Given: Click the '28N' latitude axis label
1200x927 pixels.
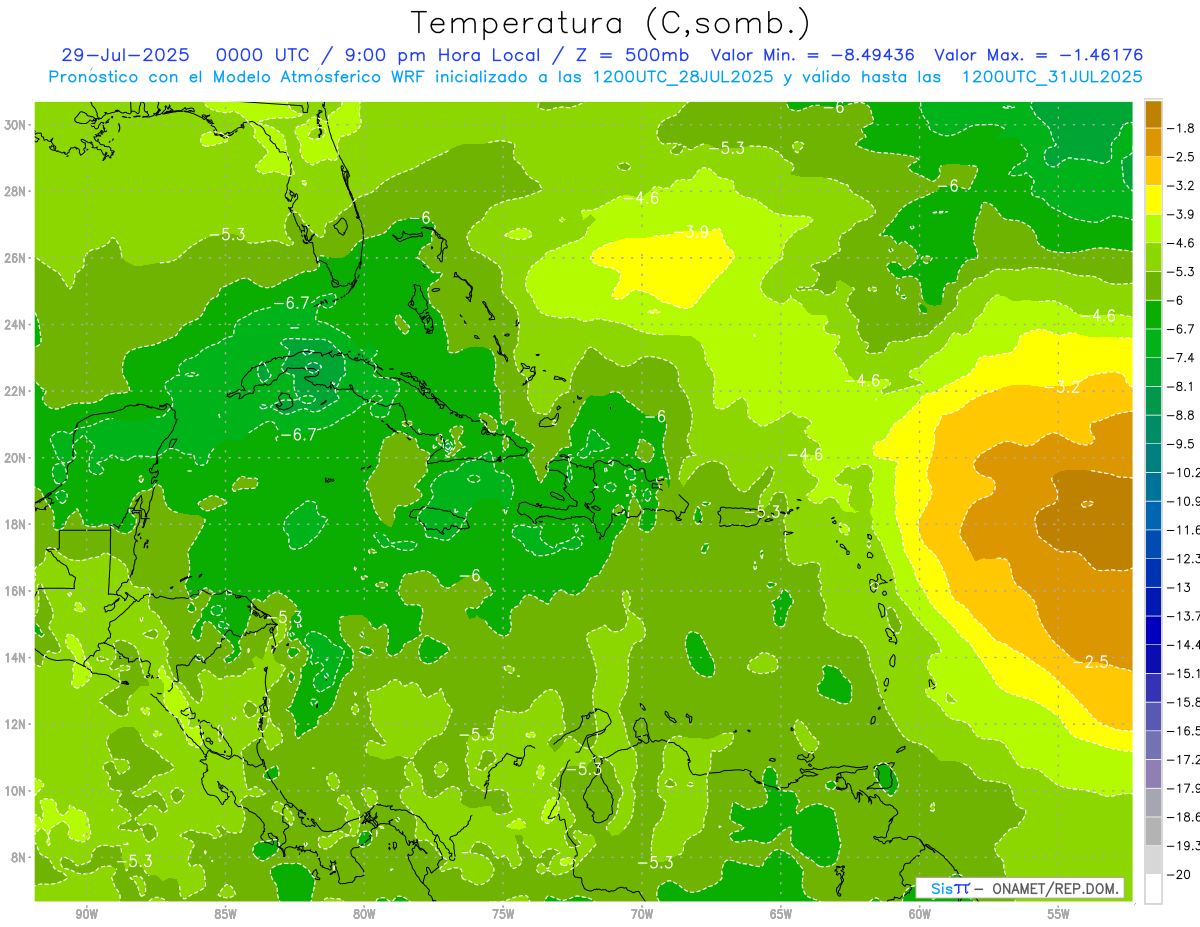Looking at the screenshot, I should pyautogui.click(x=17, y=191).
